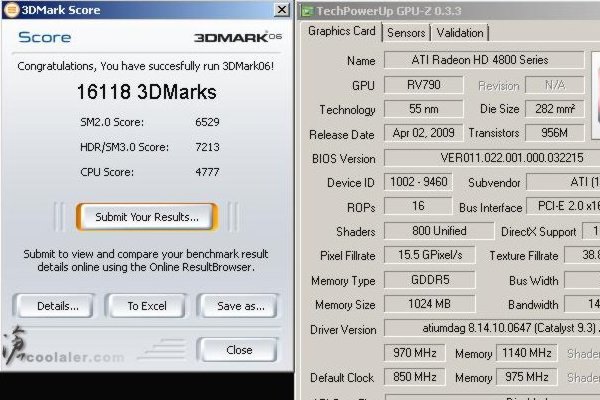This screenshot has width=600, height=400.
Task: Click the Close button in 3DMark
Action: pos(238,350)
